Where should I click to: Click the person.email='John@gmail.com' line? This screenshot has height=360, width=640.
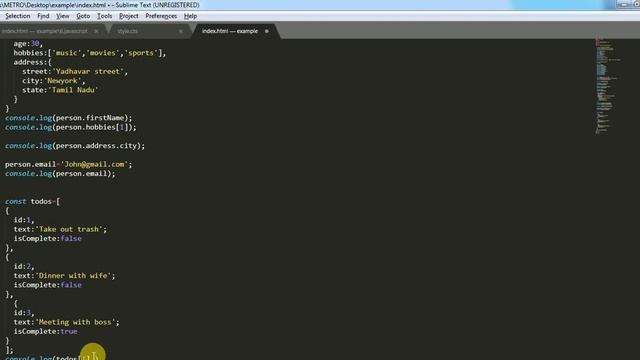coord(69,164)
